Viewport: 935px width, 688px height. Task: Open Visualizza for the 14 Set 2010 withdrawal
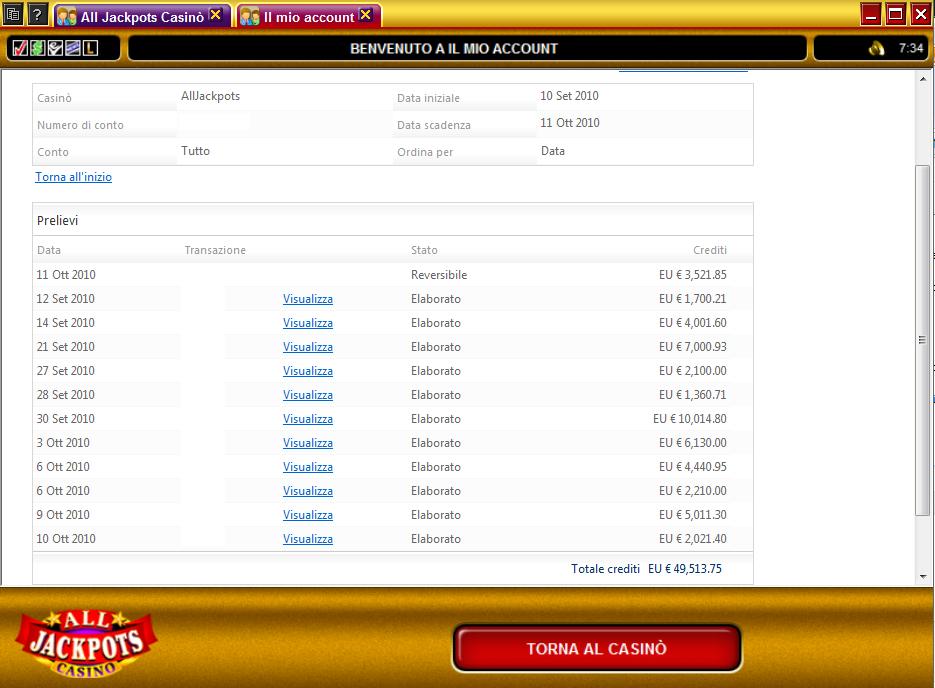[x=308, y=323]
